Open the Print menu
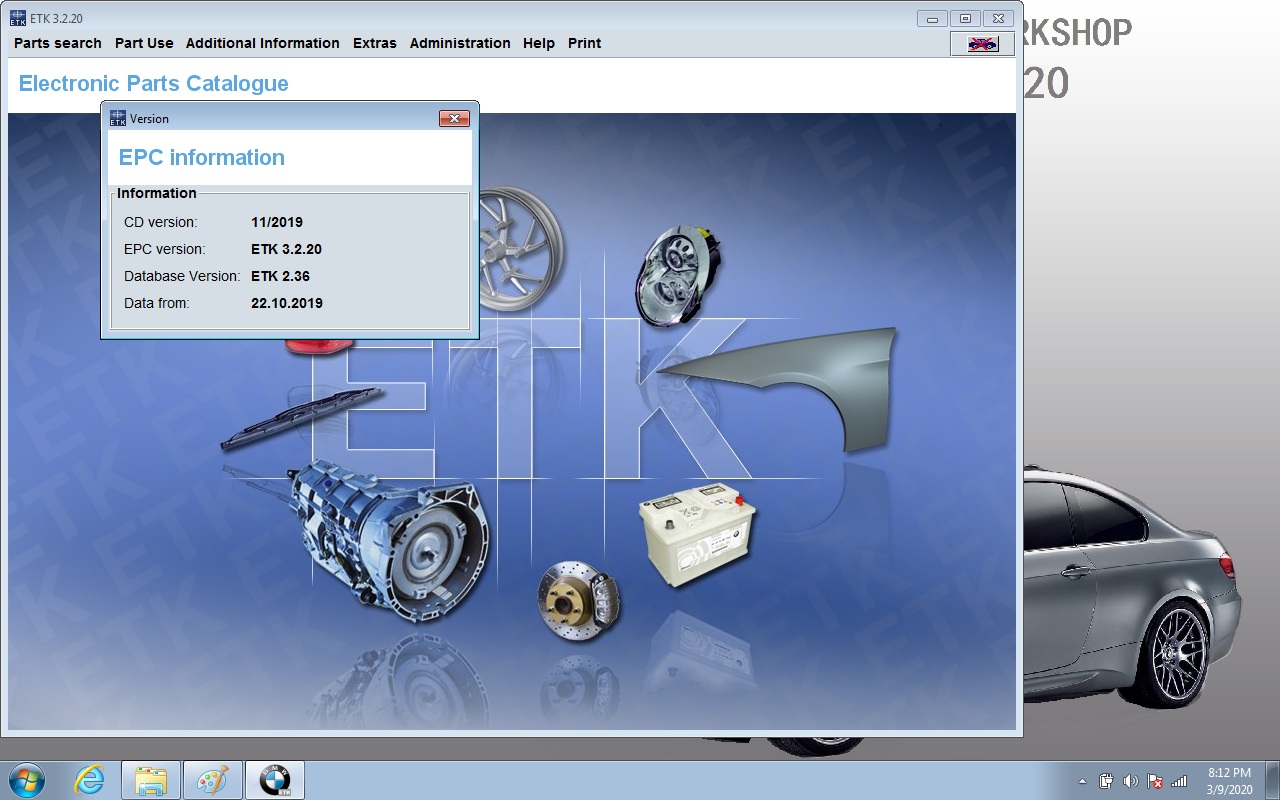The height and width of the screenshot is (800, 1280). [x=585, y=43]
